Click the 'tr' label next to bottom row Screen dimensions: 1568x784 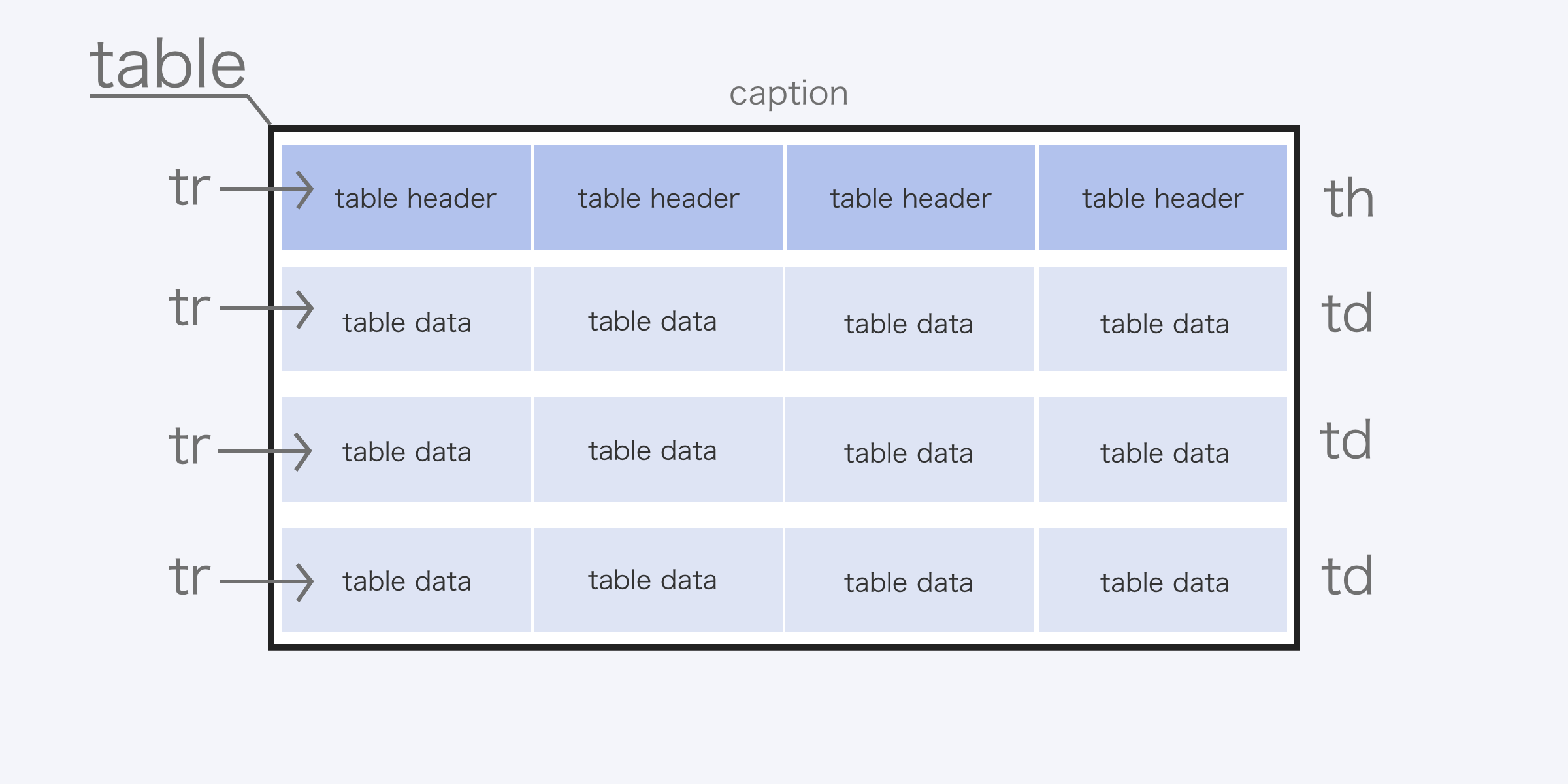tap(189, 576)
